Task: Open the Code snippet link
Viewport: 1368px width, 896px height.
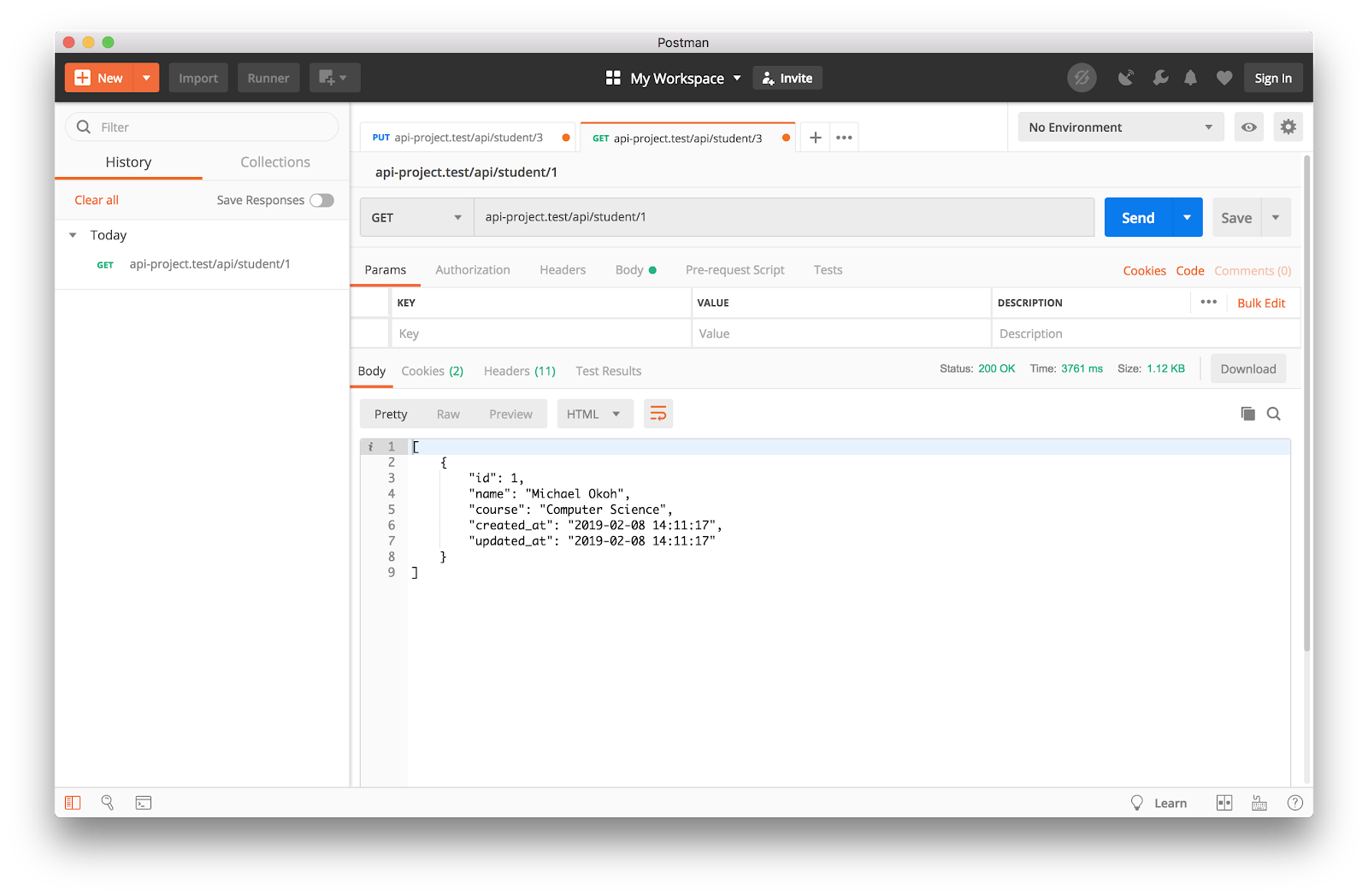Action: coord(1190,270)
